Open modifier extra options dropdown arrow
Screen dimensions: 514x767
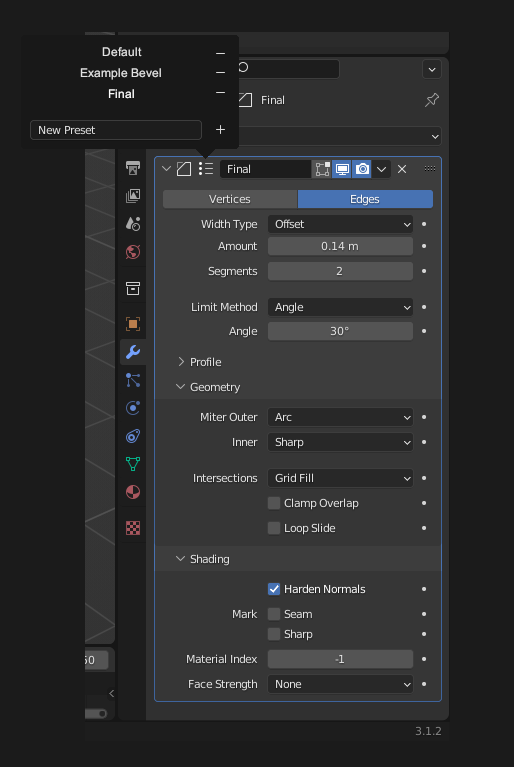[x=381, y=169]
